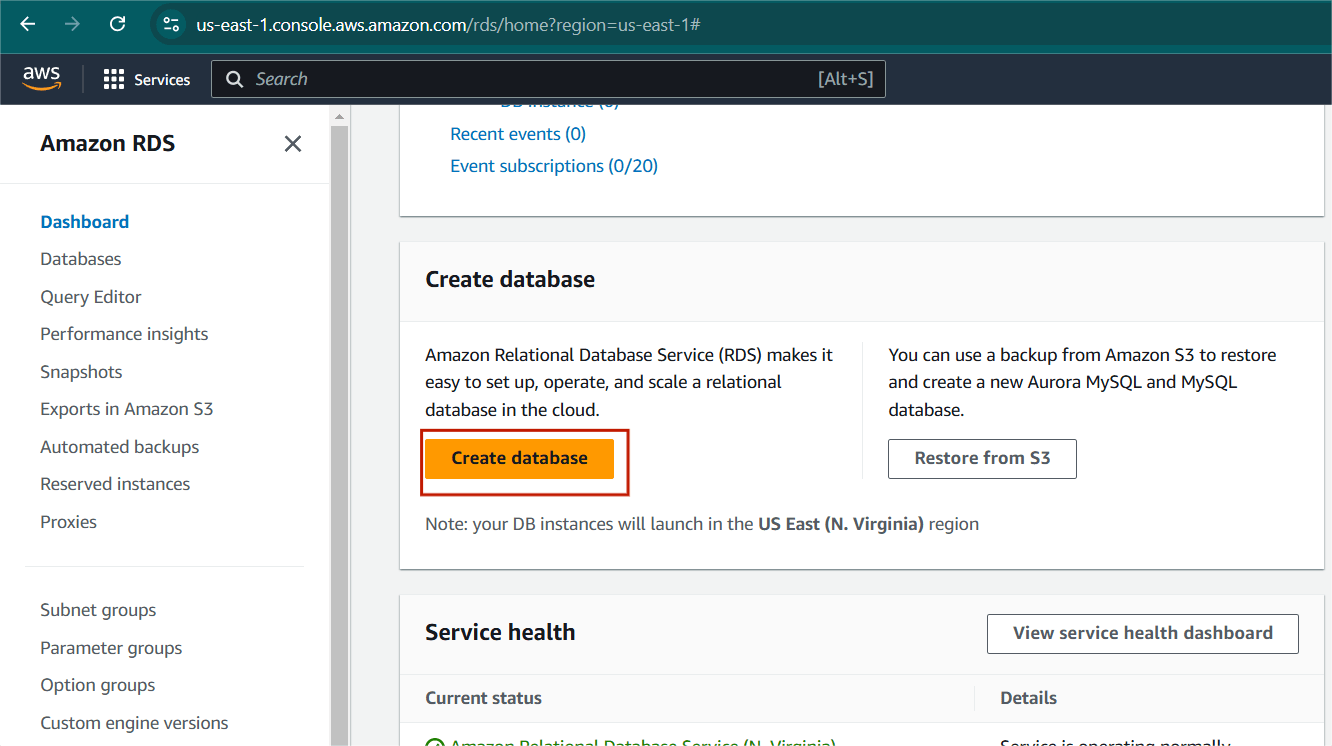Open Subnet groups
The width and height of the screenshot is (1332, 746).
click(98, 610)
